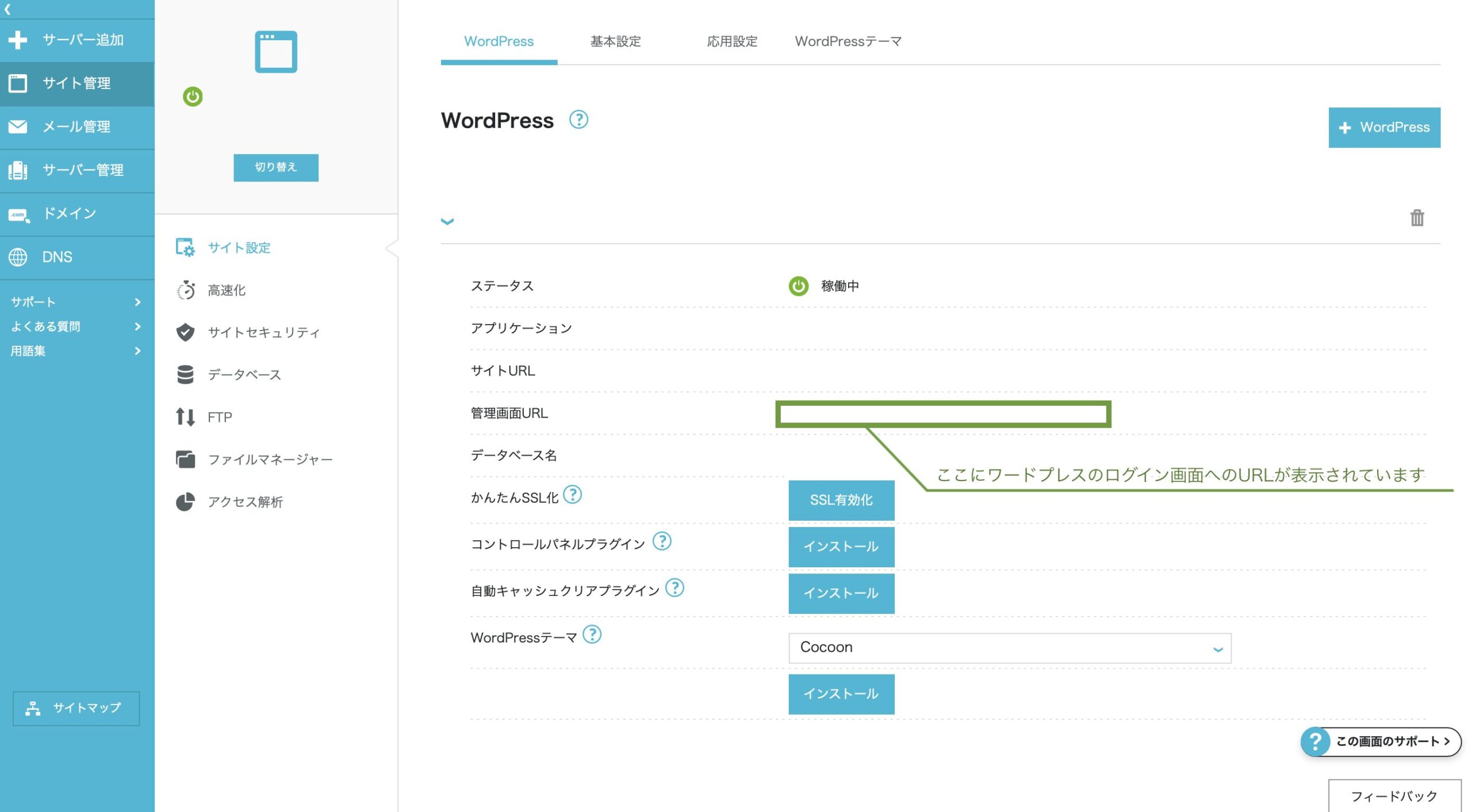
Task: Expand the サポート menu arrow
Action: coord(137,302)
